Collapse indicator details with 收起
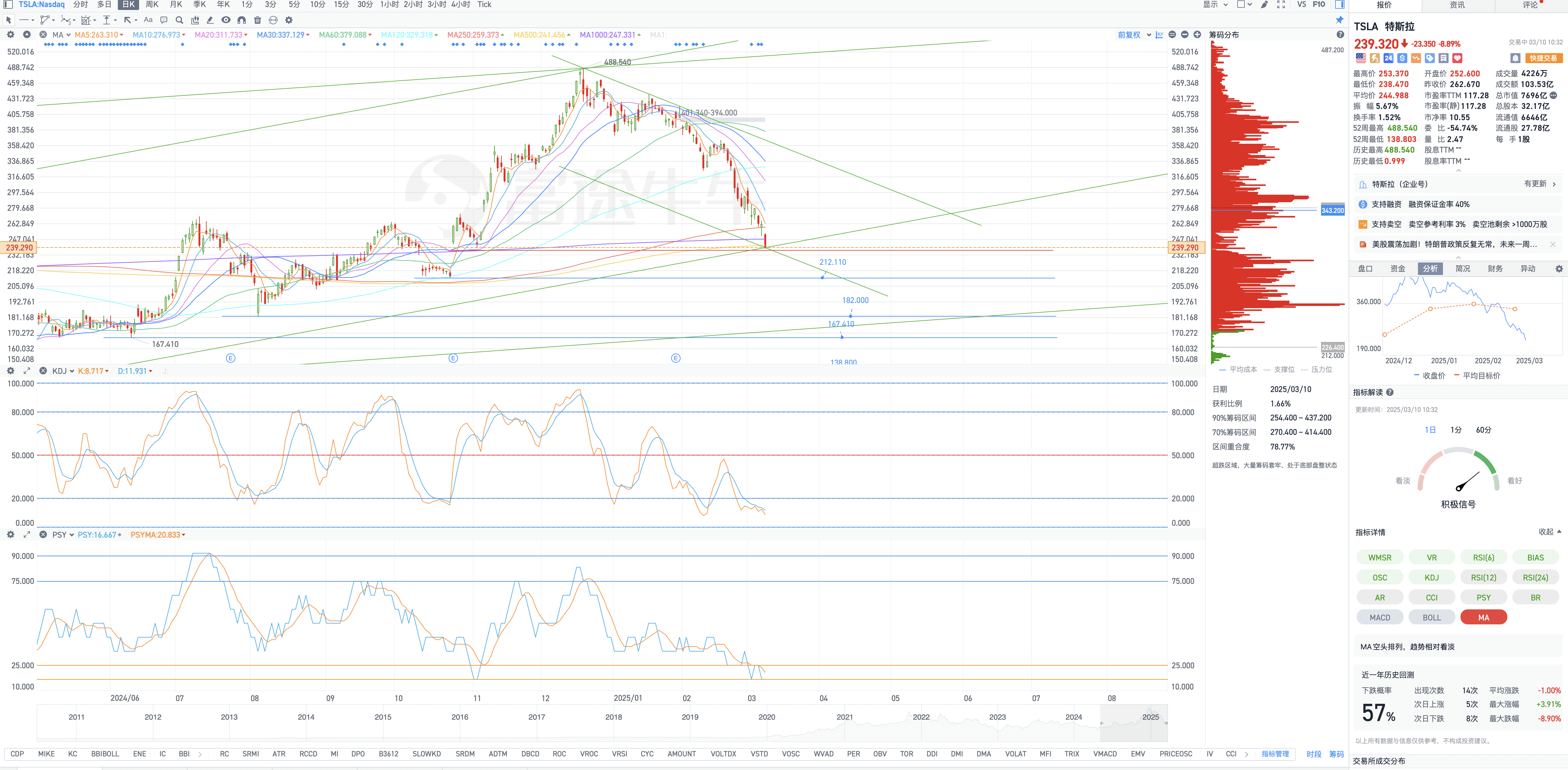This screenshot has width=1568, height=770. coord(1550,531)
